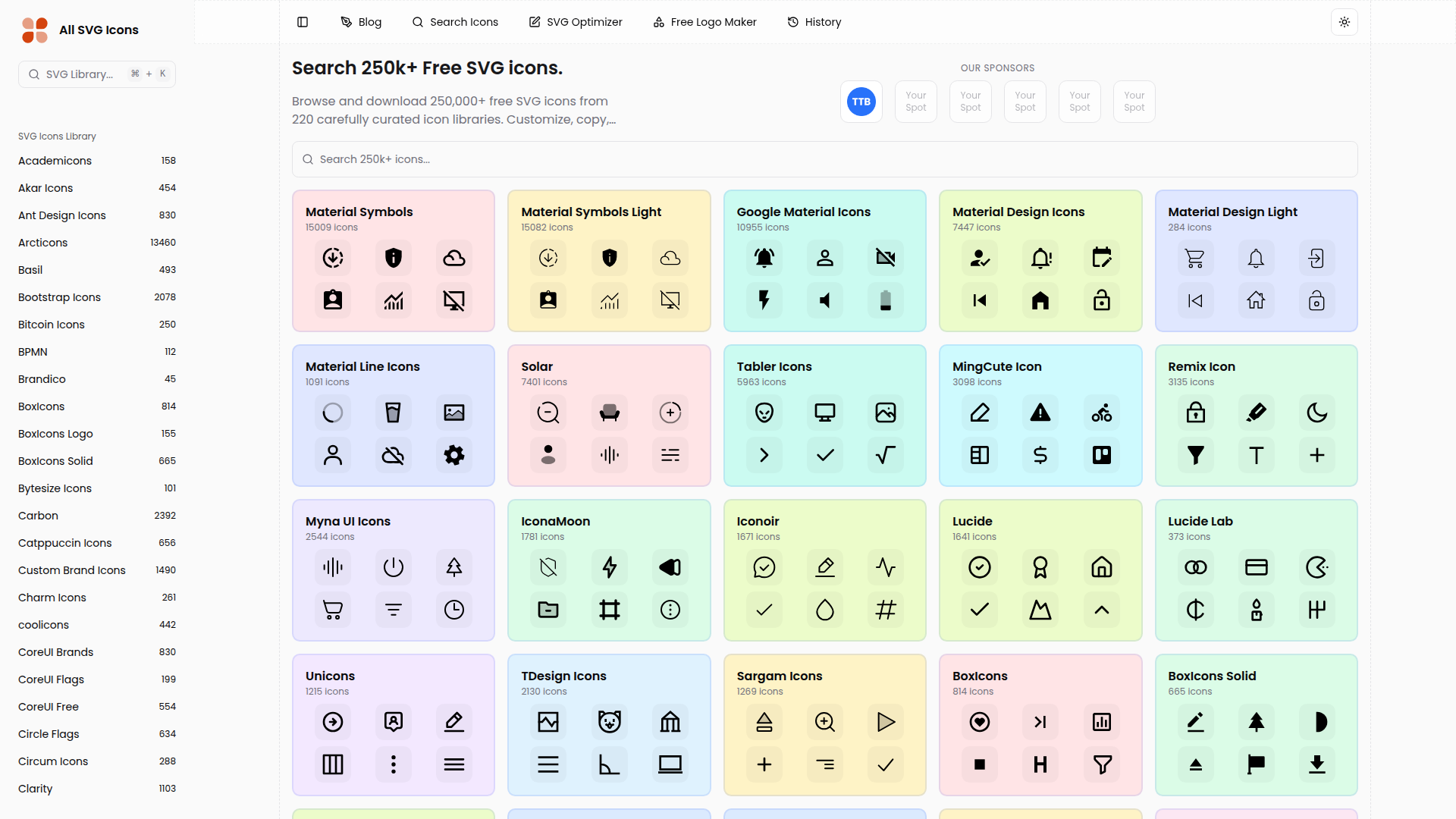Open the SVG Optimizer tool
This screenshot has height=819, width=1456.
[x=576, y=22]
